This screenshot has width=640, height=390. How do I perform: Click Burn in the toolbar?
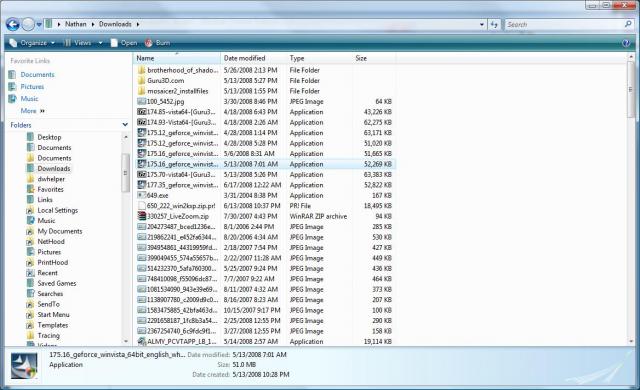(x=158, y=43)
